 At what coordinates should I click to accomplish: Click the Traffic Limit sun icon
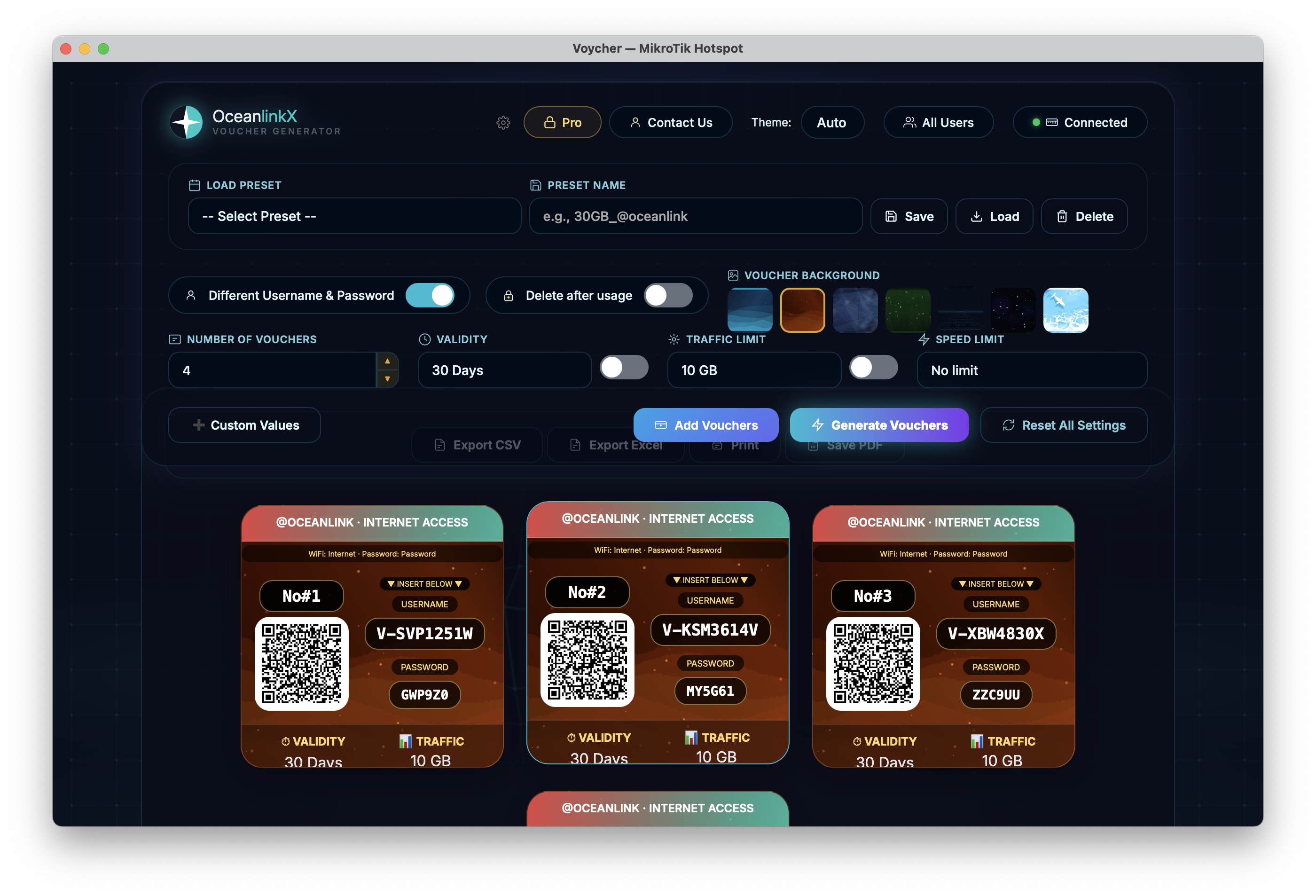tap(674, 339)
